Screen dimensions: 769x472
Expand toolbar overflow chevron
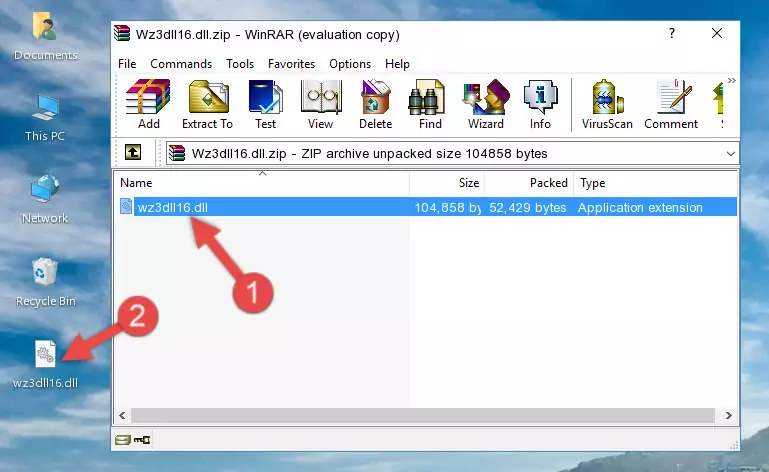click(x=731, y=80)
